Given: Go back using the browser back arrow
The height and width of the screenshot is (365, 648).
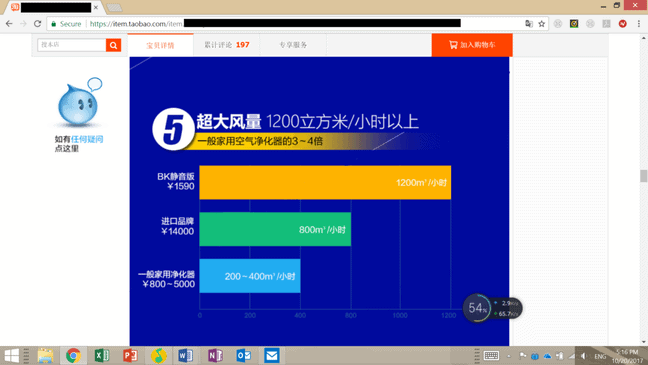Looking at the screenshot, I should (x=9, y=24).
